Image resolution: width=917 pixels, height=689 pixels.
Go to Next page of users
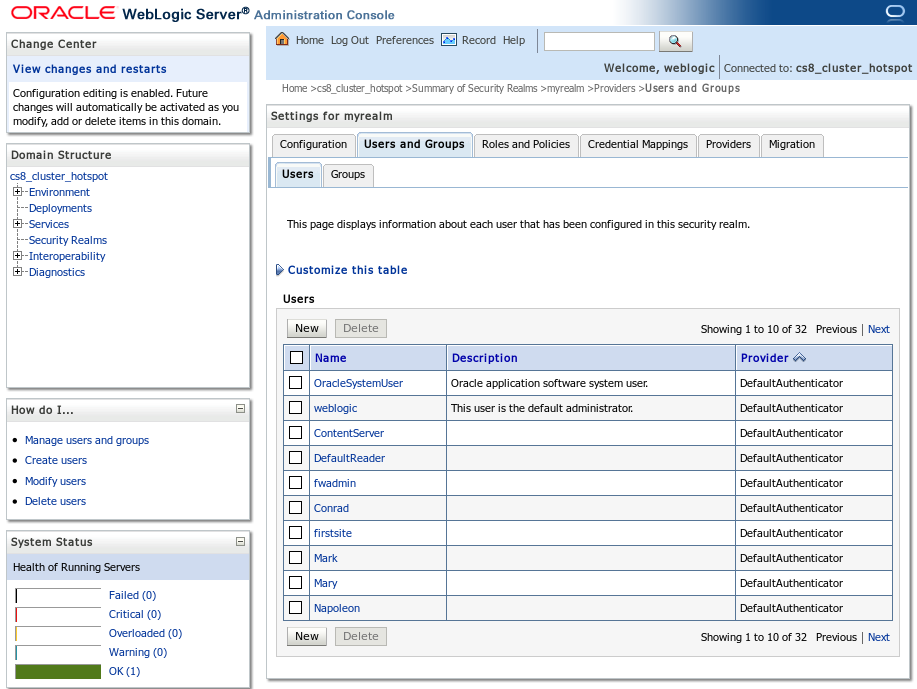878,329
